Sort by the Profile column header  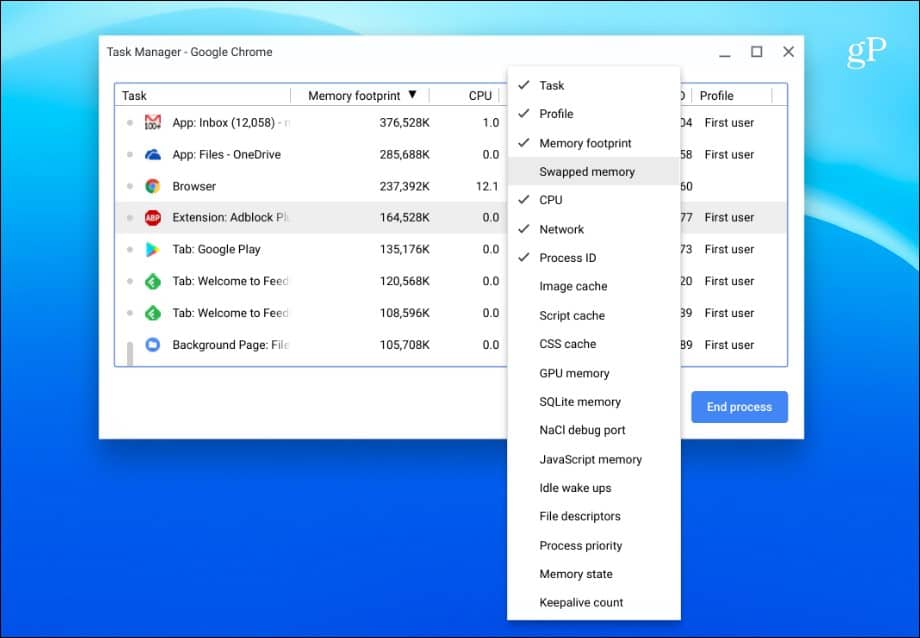732,95
